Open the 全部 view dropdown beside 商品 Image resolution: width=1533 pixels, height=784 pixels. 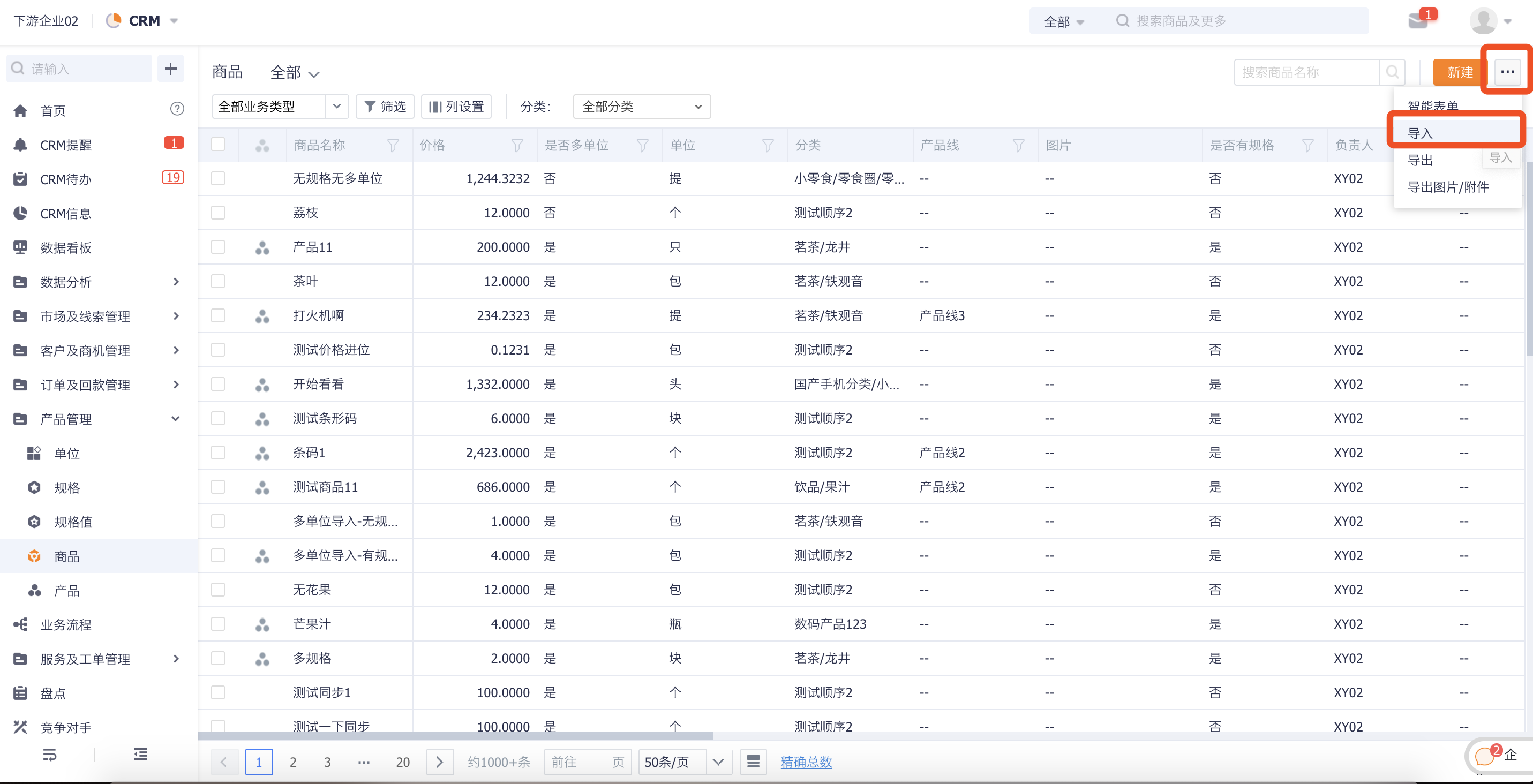click(295, 73)
